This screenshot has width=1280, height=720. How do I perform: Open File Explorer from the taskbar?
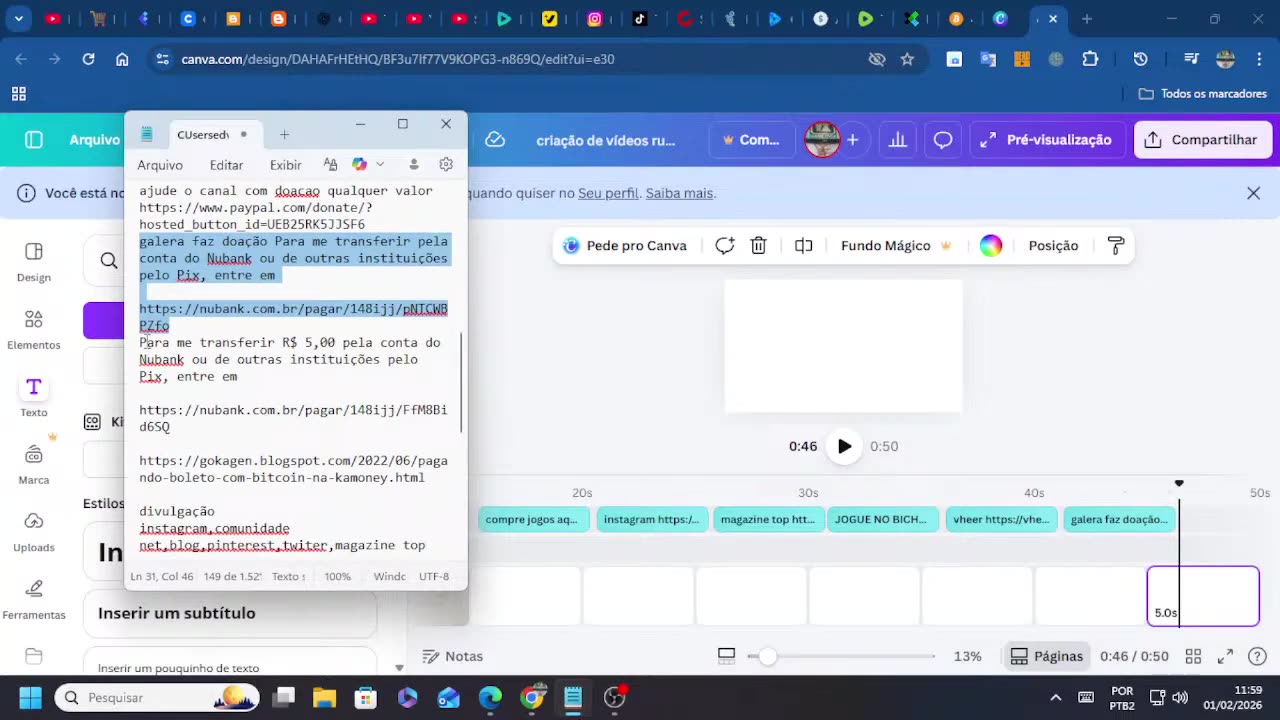[x=323, y=698]
